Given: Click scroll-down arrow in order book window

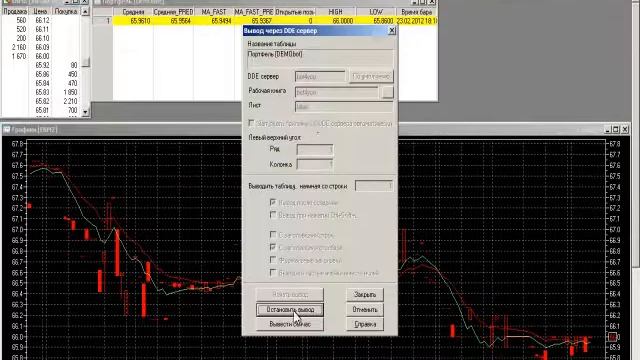Looking at the screenshot, I should coord(85,111).
